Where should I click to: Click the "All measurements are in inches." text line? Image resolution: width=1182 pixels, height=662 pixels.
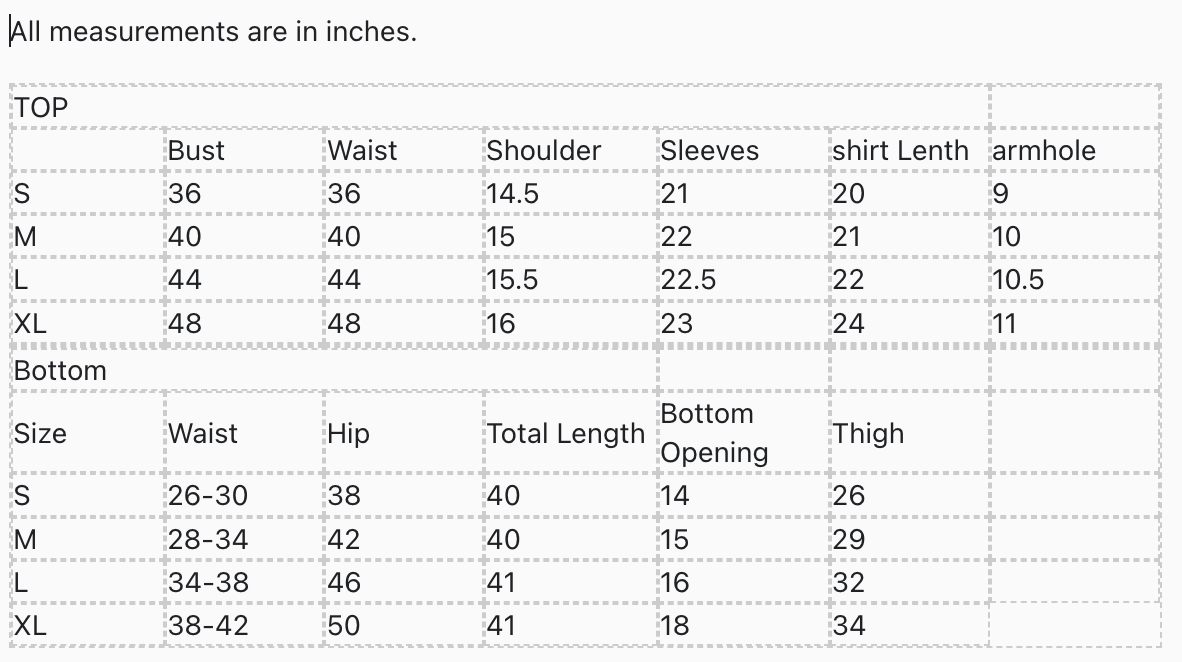pos(213,32)
